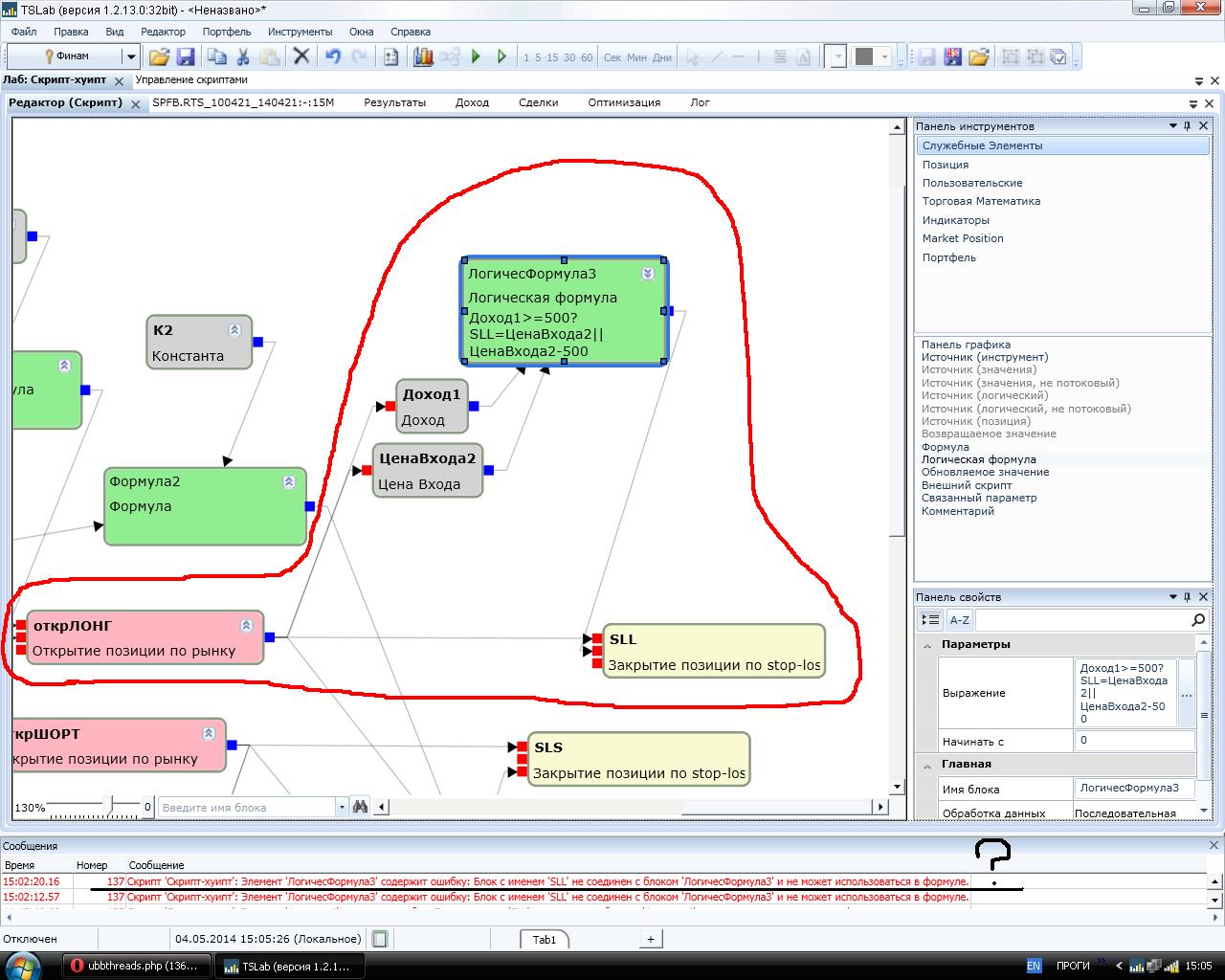Toggle A-Z alphabetical sorting in properties panel

[x=959, y=620]
